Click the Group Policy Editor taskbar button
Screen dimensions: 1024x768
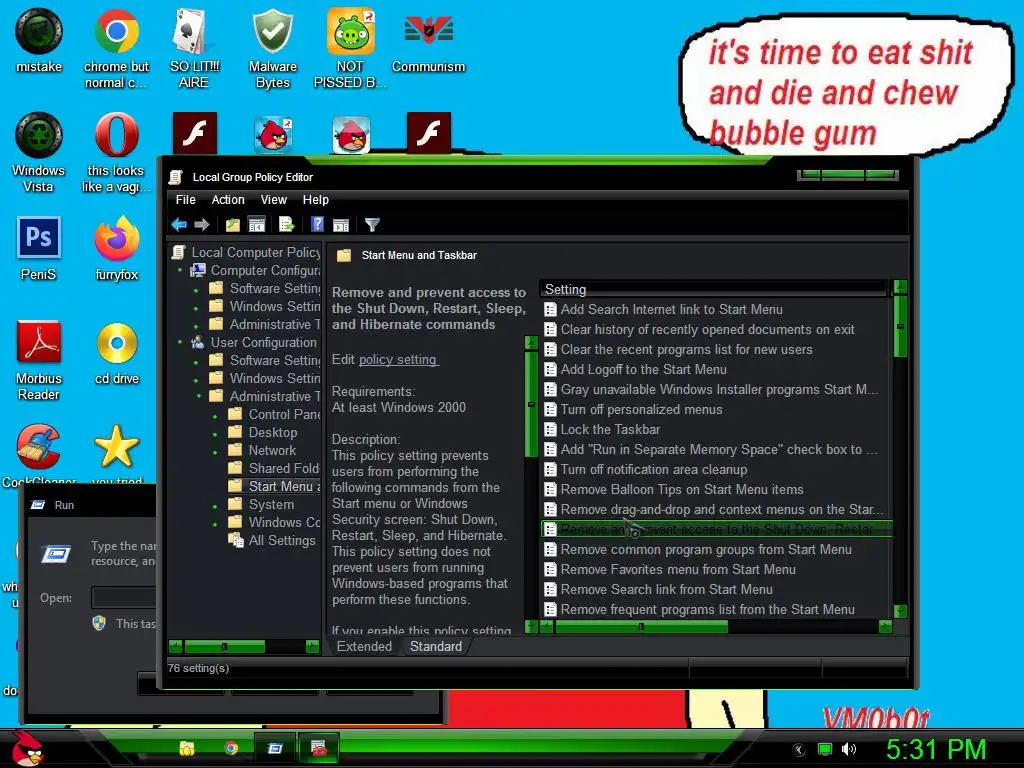pos(319,748)
